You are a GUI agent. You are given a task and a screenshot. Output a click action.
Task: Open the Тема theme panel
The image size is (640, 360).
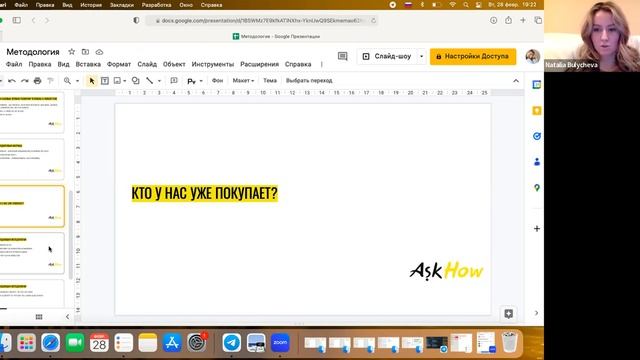(x=270, y=80)
